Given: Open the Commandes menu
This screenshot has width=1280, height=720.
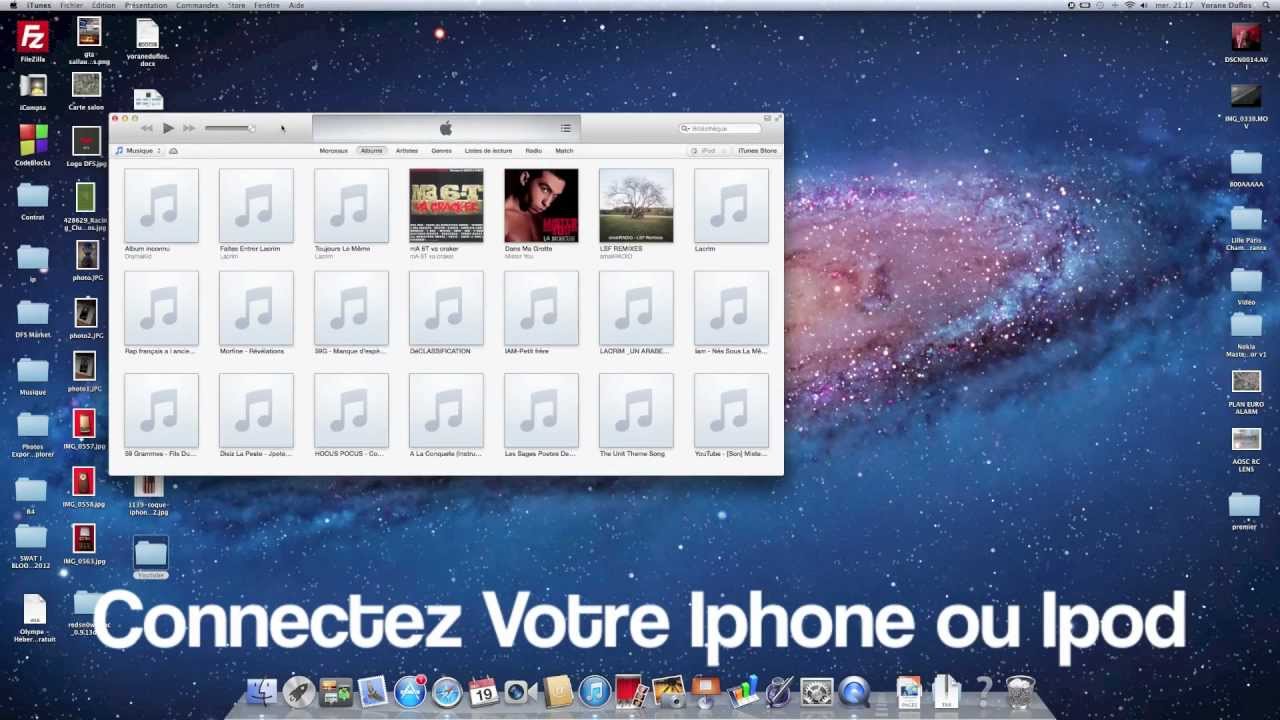Looking at the screenshot, I should click(x=197, y=5).
